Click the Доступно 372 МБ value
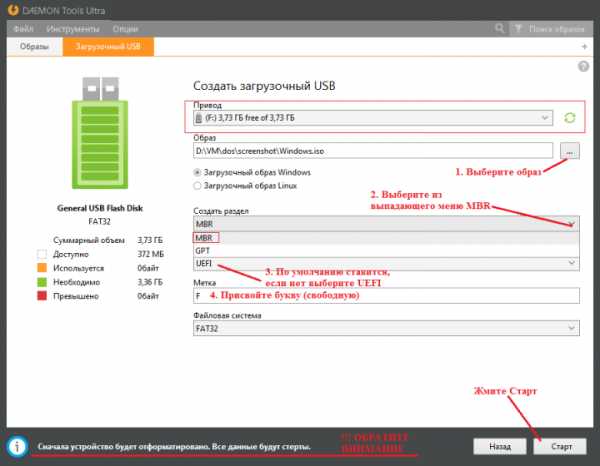Viewport: 600px width, 466px height. point(150,254)
